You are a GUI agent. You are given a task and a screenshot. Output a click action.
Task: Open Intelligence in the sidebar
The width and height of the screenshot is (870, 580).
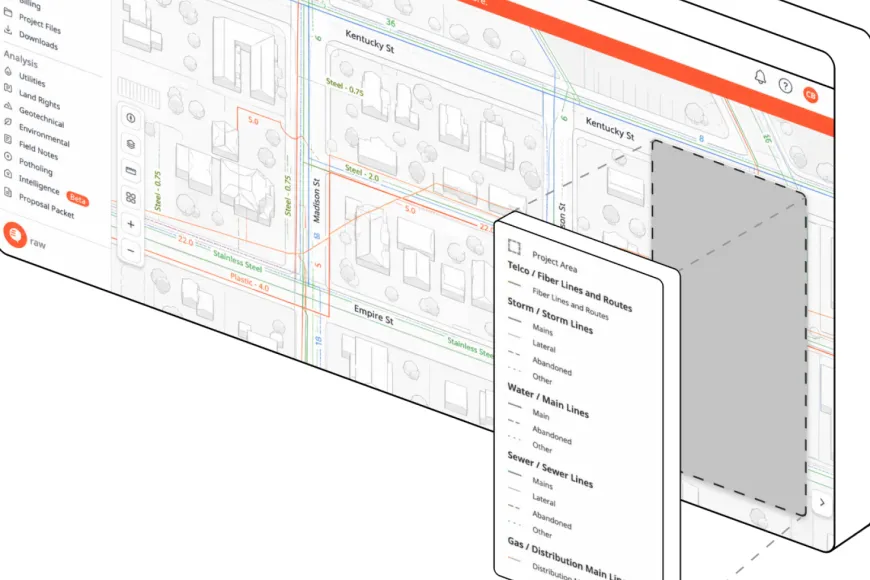point(39,184)
